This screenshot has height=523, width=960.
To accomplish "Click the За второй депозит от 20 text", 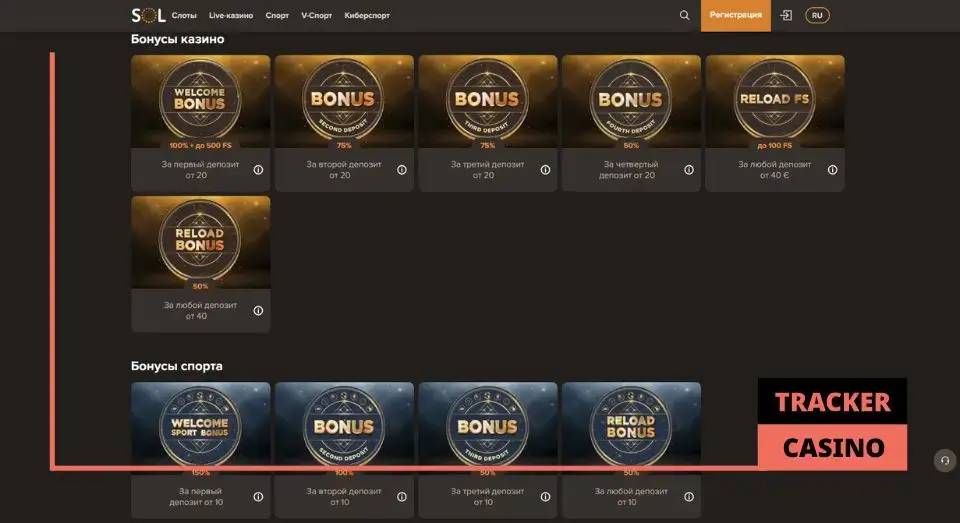I will pyautogui.click(x=343, y=170).
